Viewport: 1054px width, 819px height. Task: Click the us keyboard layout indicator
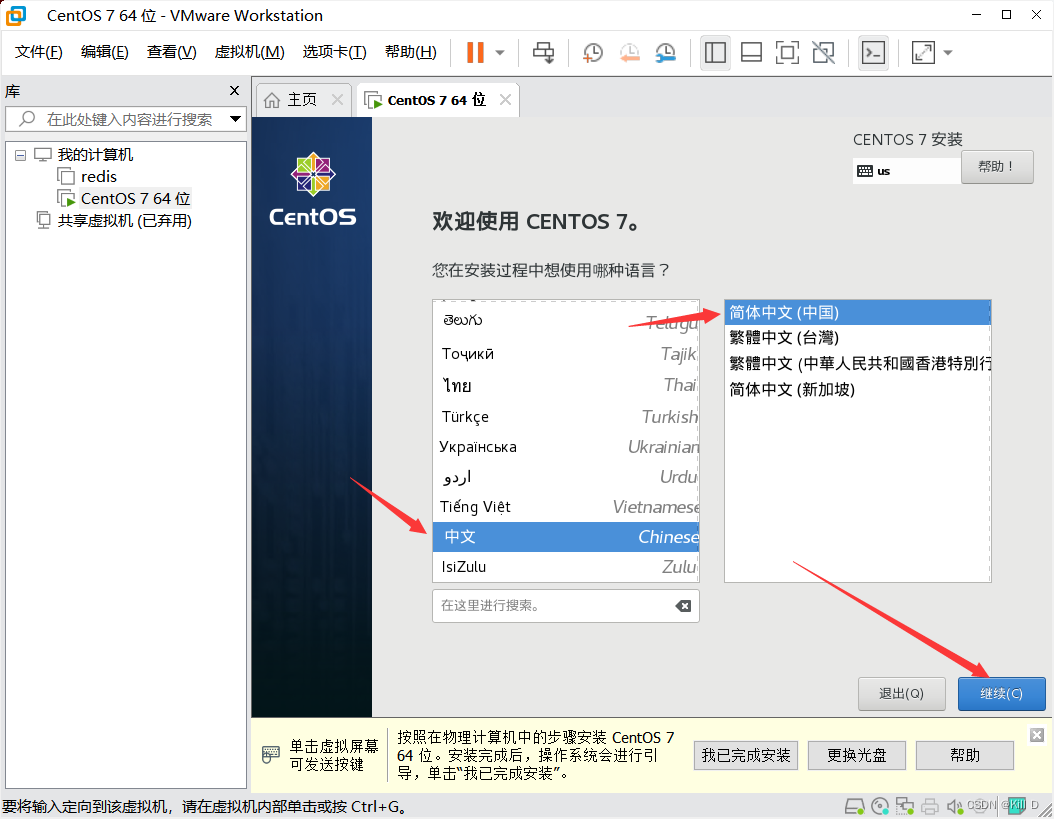pos(906,171)
